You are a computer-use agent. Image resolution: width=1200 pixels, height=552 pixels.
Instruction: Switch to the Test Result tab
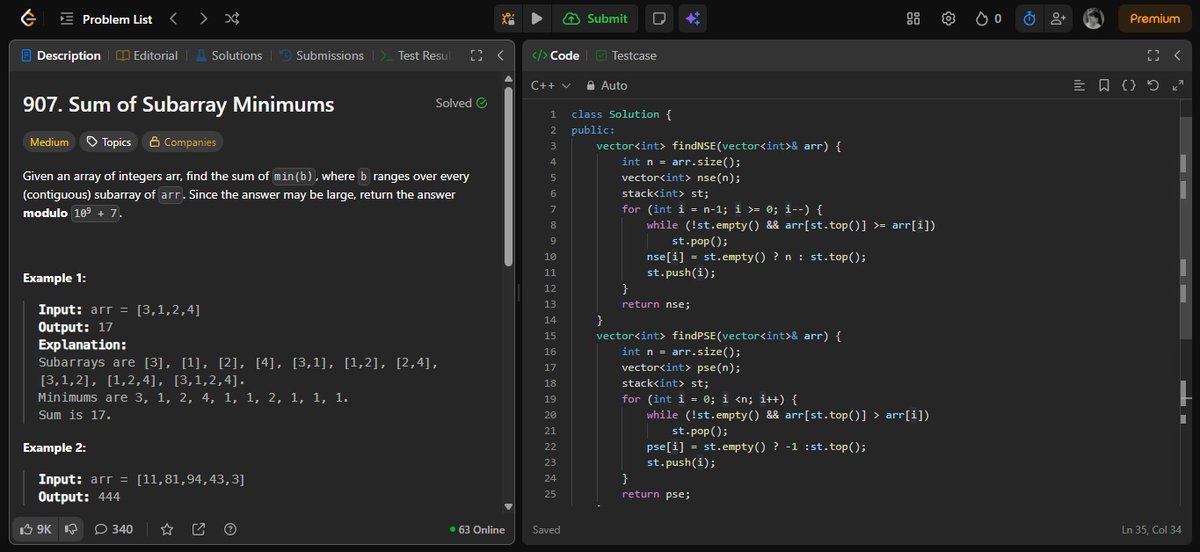(417, 56)
